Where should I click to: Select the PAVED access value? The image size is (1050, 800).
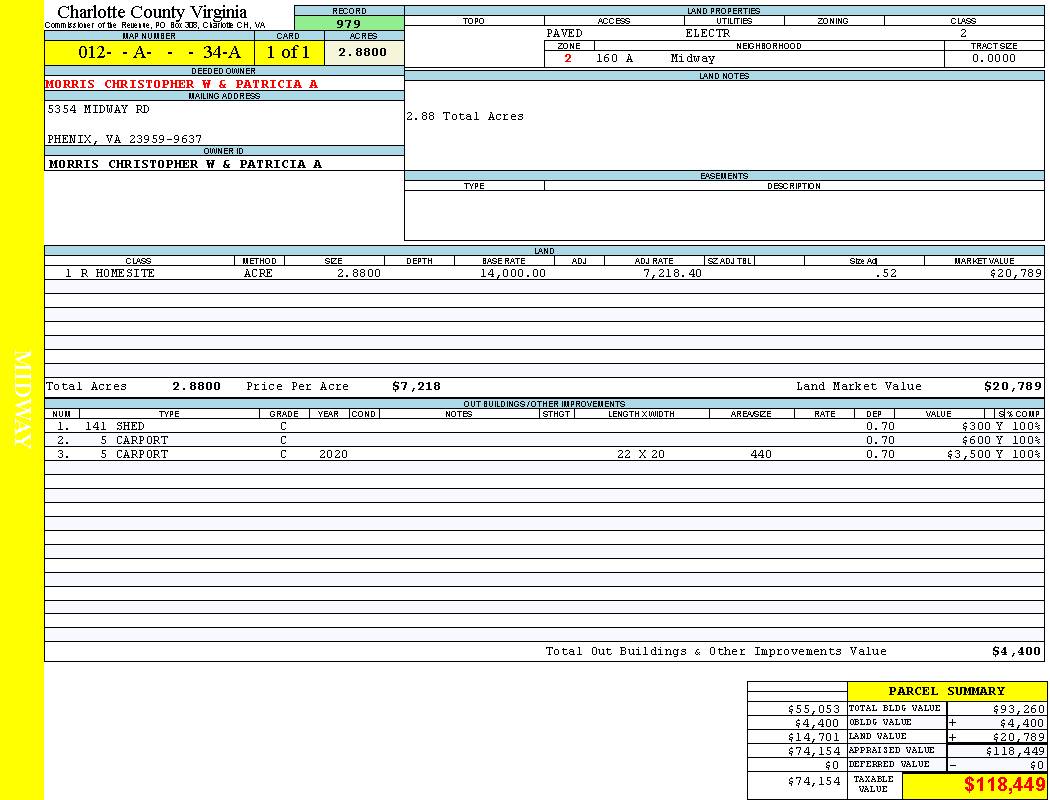(x=565, y=33)
